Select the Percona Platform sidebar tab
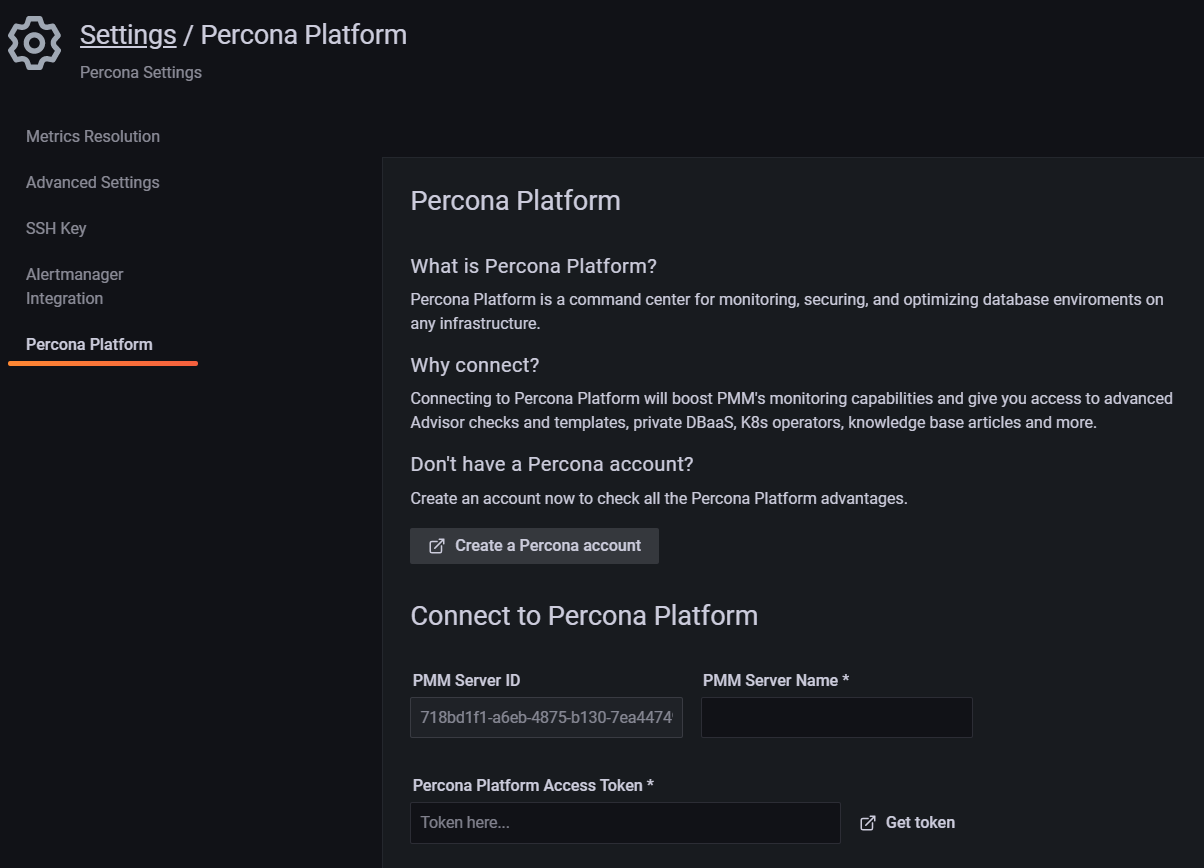Screen dimensions: 1204x868 pos(89,344)
